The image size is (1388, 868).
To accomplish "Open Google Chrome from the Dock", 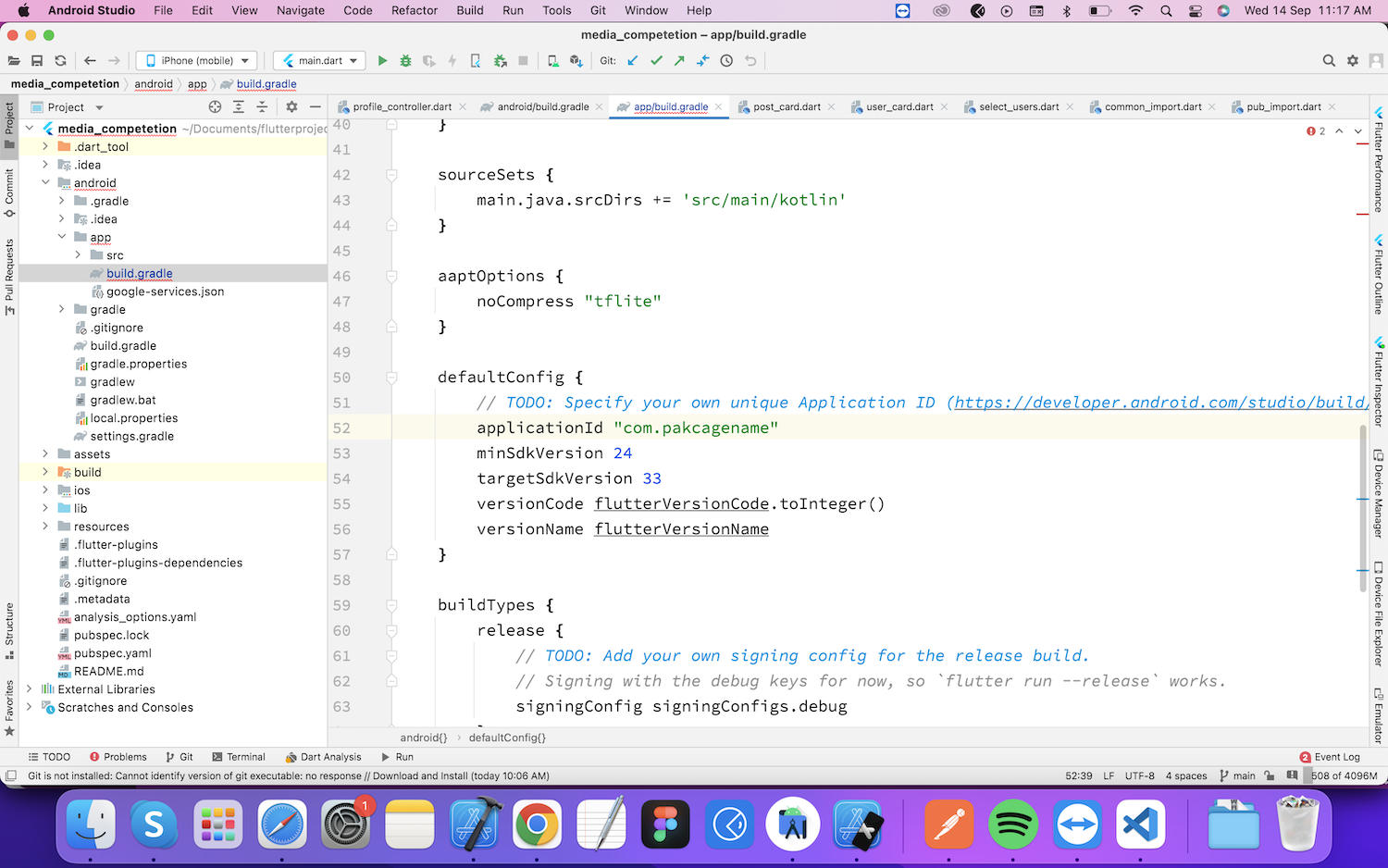I will [537, 824].
